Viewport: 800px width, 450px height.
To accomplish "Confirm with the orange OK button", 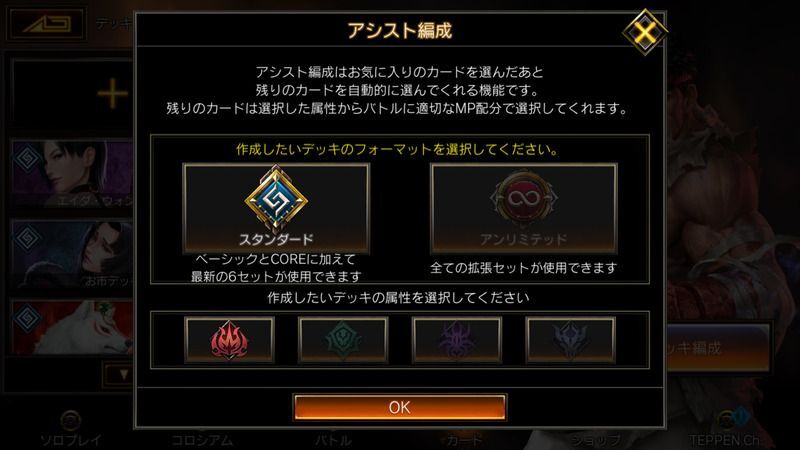I will pyautogui.click(x=399, y=407).
